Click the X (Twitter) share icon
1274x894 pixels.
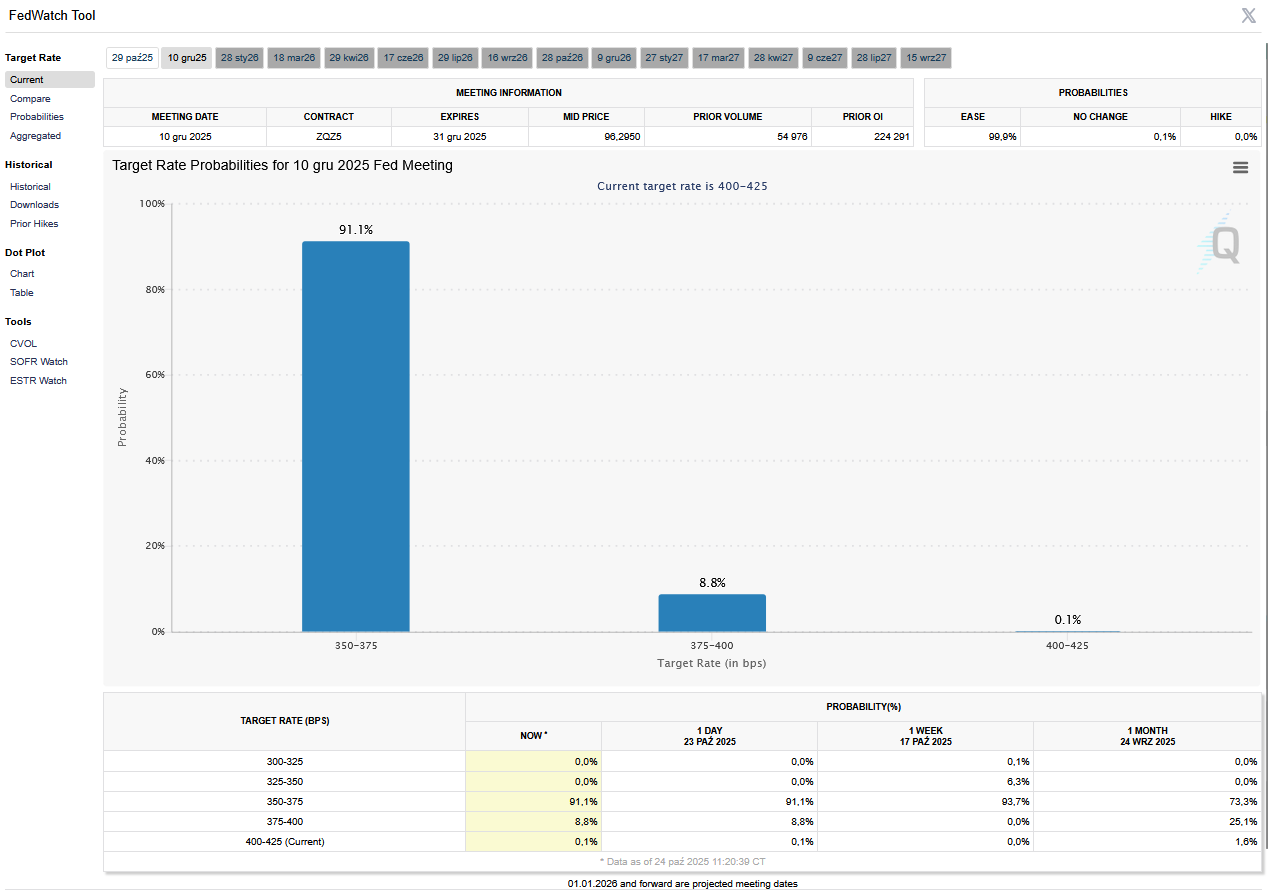point(1249,15)
